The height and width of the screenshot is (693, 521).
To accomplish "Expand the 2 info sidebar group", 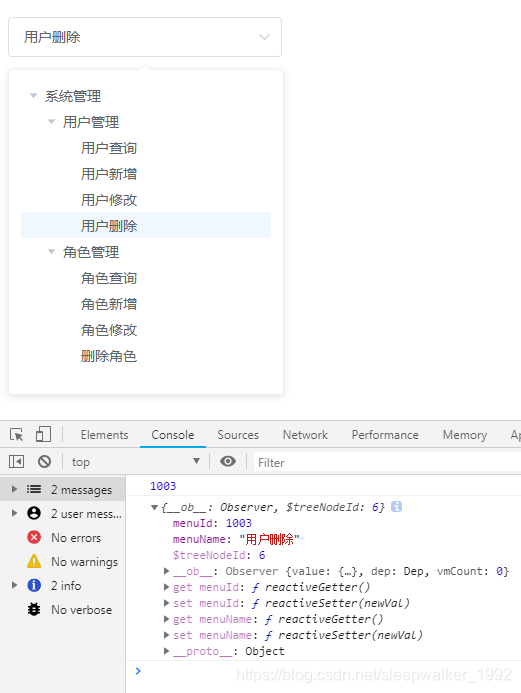I will (x=14, y=585).
